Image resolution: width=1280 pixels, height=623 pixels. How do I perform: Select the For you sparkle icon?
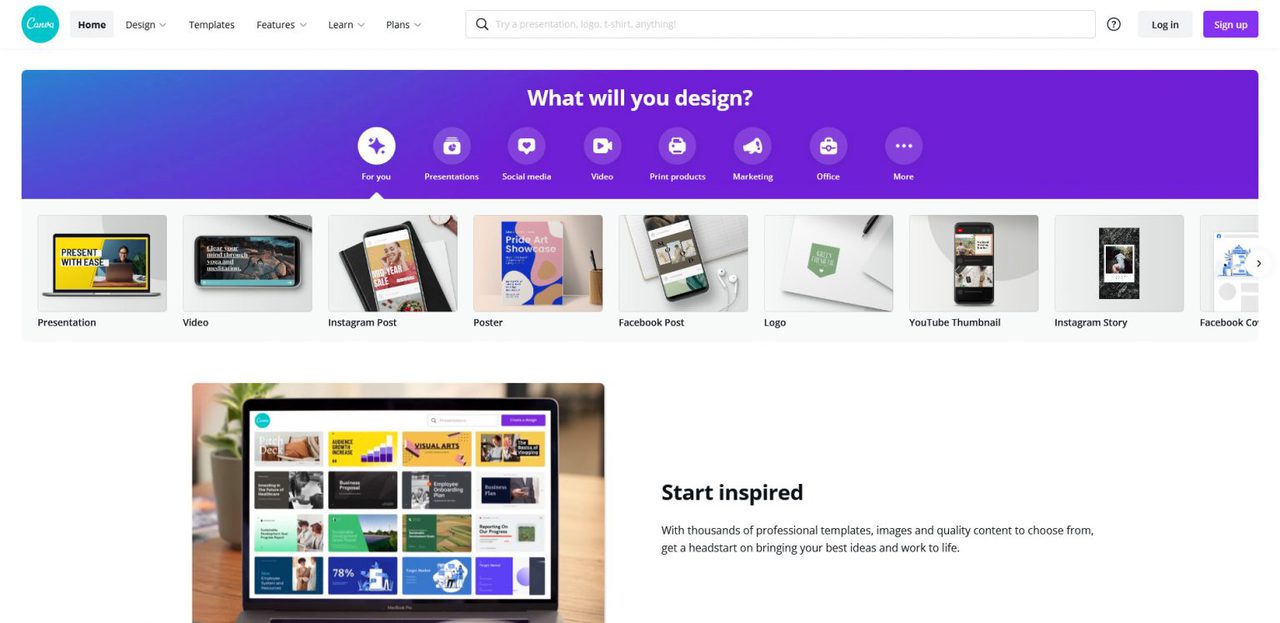[376, 146]
